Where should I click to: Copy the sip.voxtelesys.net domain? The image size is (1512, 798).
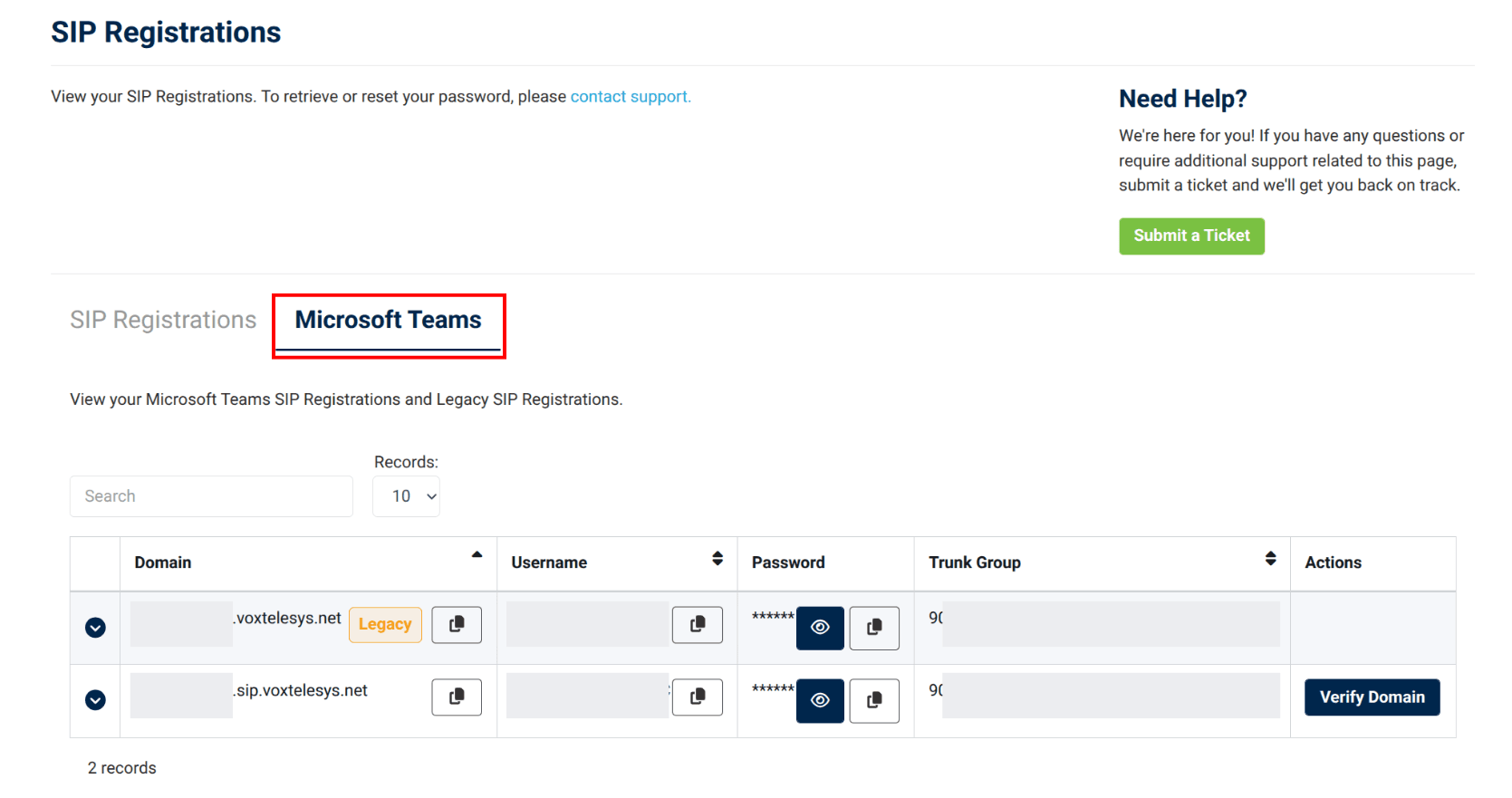point(457,697)
